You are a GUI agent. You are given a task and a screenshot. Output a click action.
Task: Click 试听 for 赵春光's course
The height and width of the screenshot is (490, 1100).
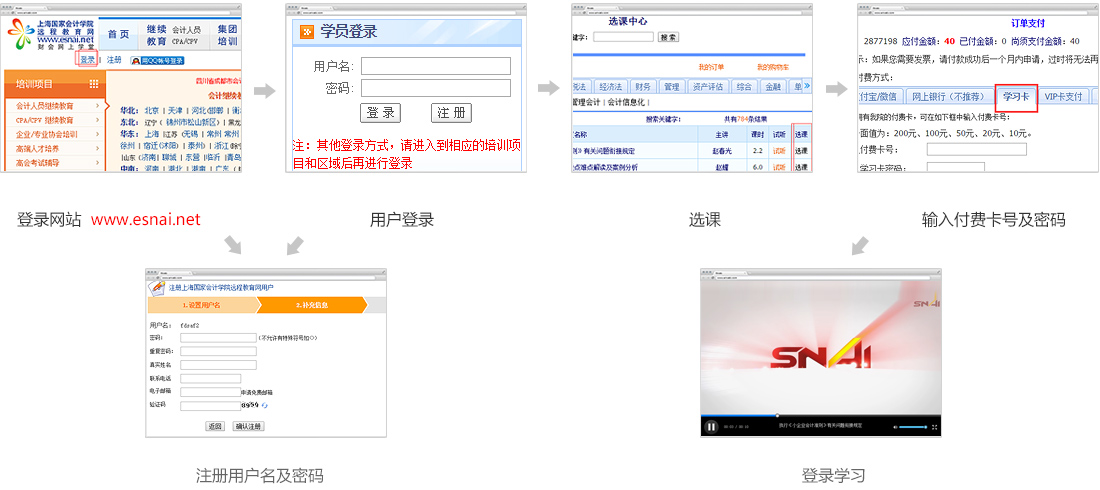coord(779,151)
